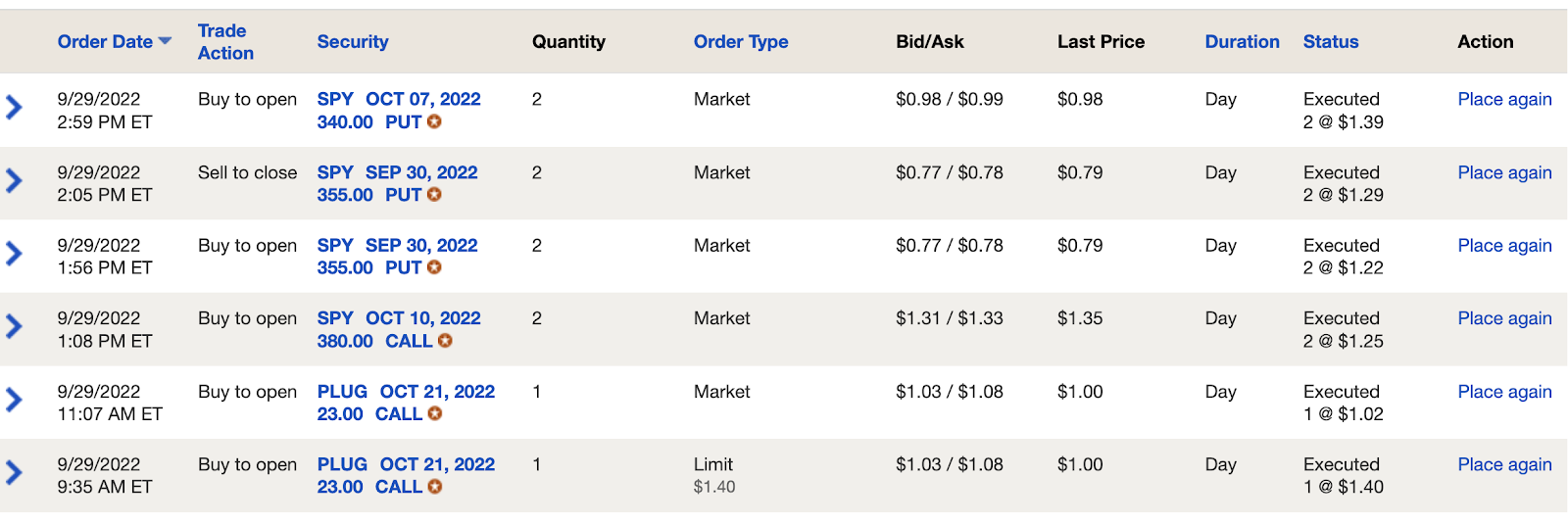Click the orange icon beside SPY 380.00 CALL
The width and height of the screenshot is (1568, 525).
click(x=445, y=341)
